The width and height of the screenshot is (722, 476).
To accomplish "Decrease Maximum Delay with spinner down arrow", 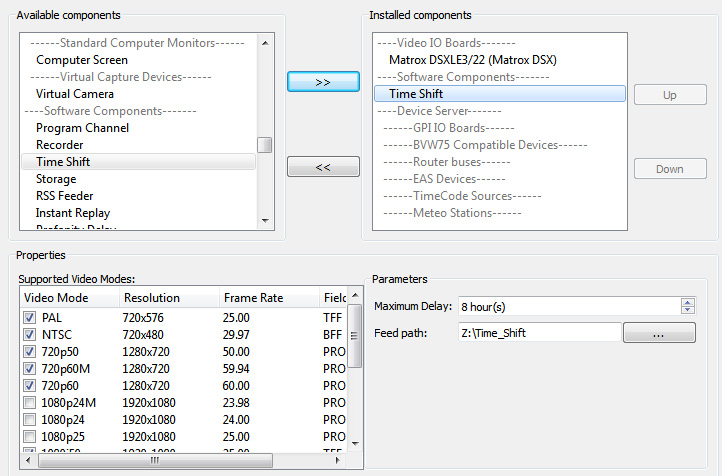I will click(687, 309).
